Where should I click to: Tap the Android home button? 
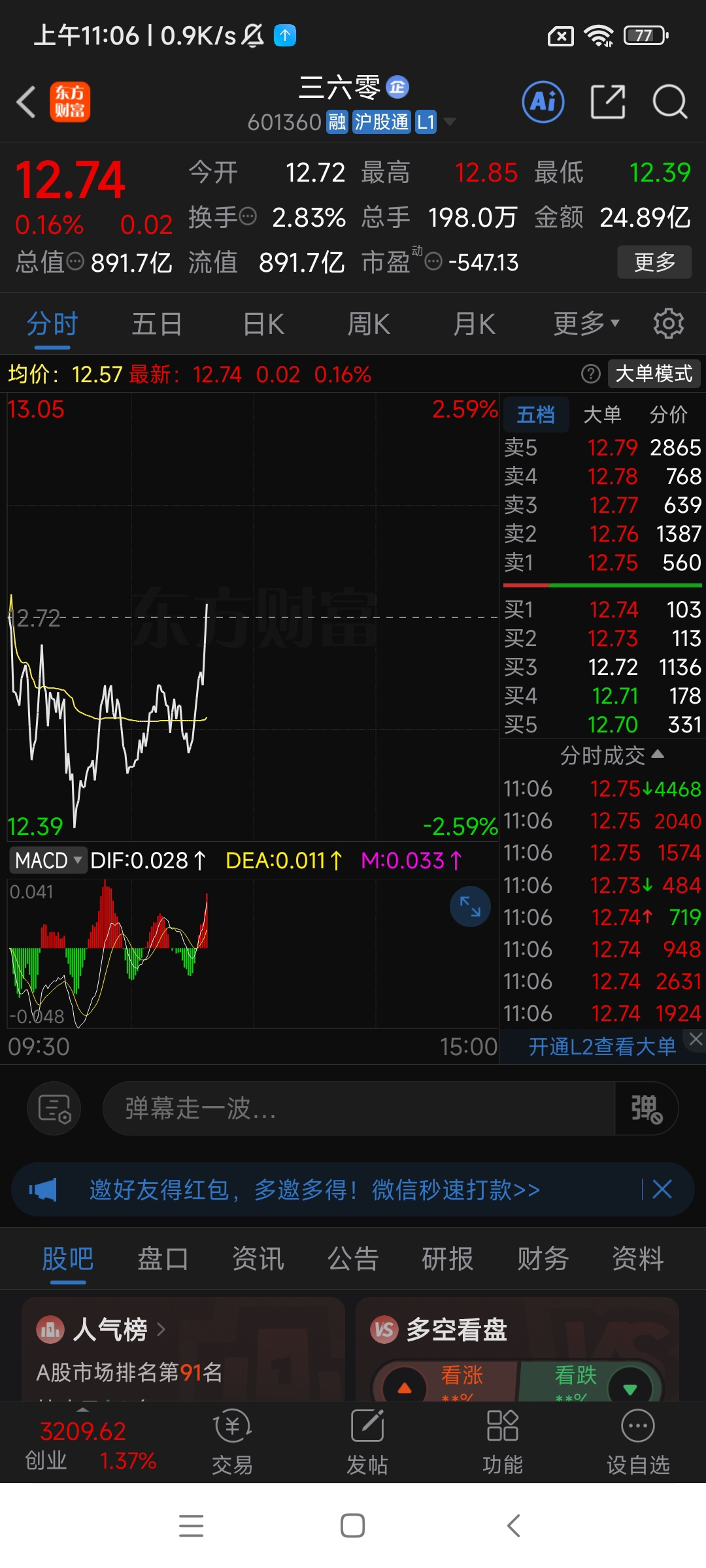coord(353,1526)
